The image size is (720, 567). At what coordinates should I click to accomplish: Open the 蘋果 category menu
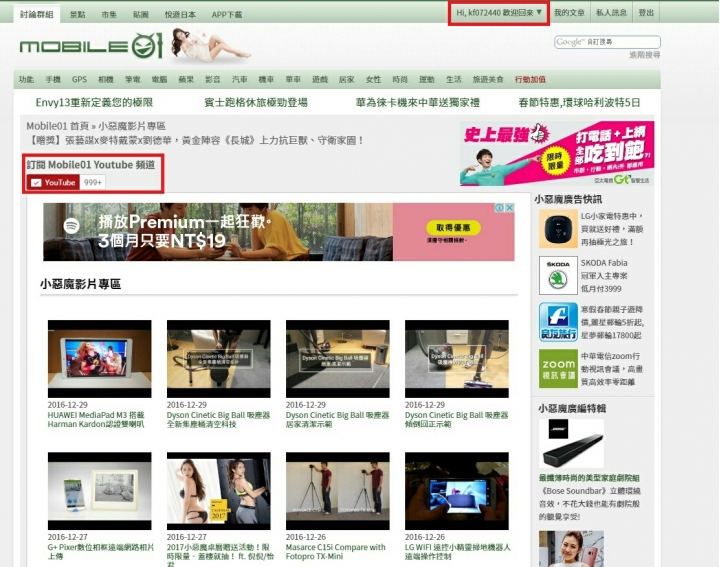tap(186, 79)
